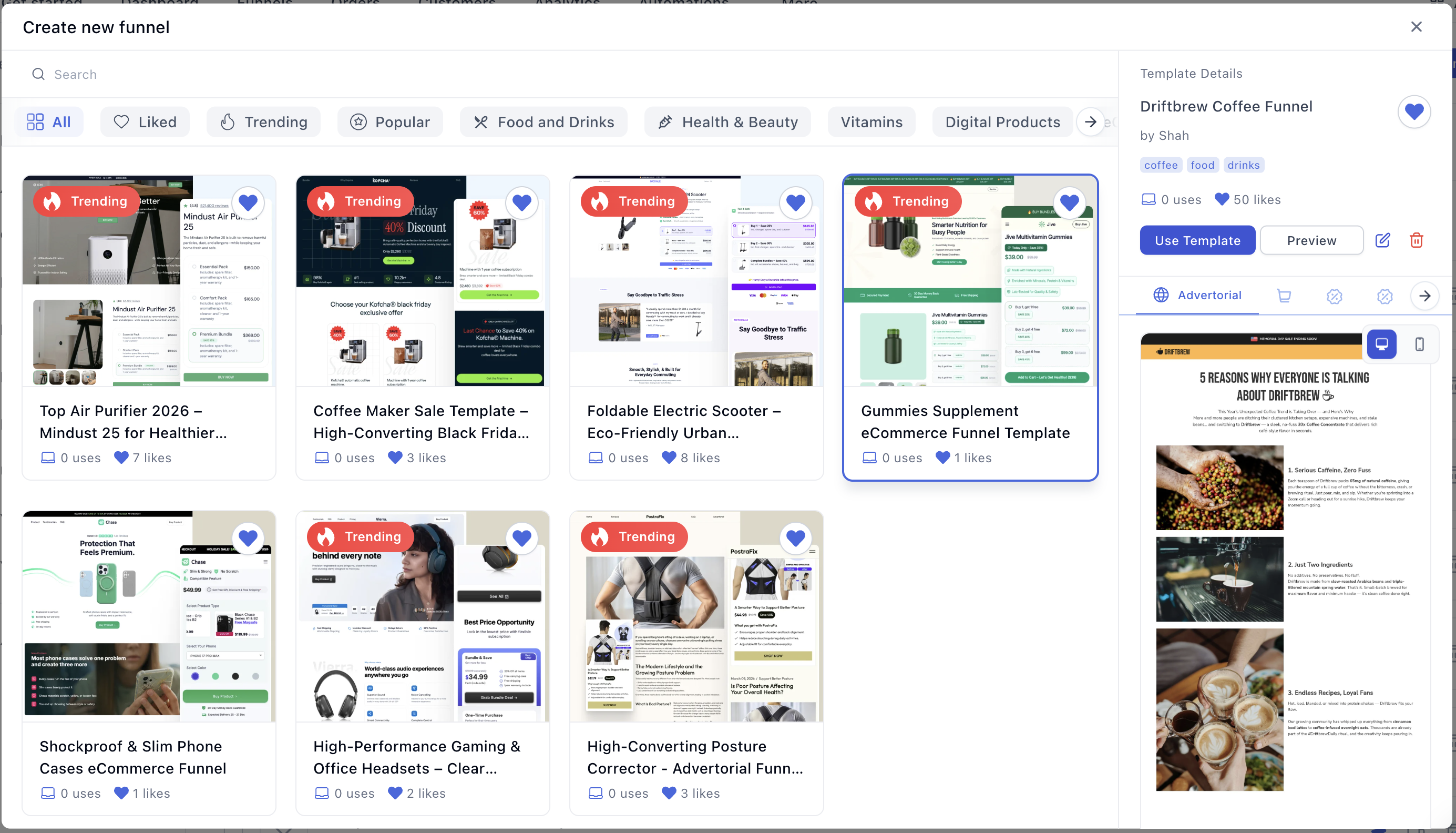This screenshot has height=833, width=1456.
Task: Switch preview to mobile device view
Action: (1419, 344)
